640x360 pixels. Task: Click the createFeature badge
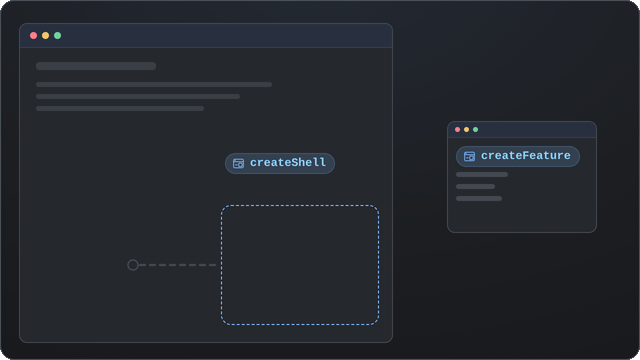(x=518, y=156)
